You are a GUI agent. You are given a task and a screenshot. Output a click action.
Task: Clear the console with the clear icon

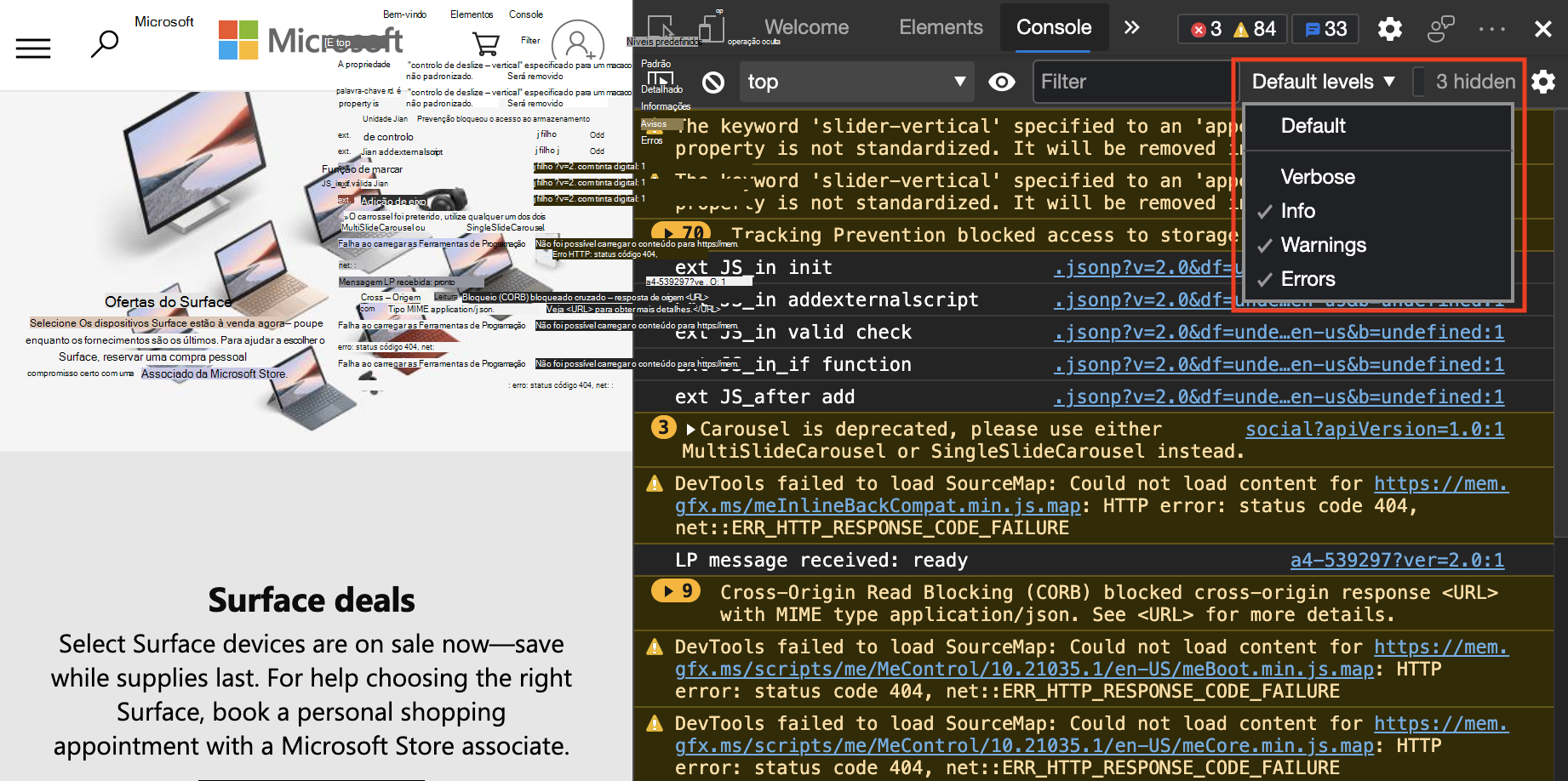(x=713, y=82)
